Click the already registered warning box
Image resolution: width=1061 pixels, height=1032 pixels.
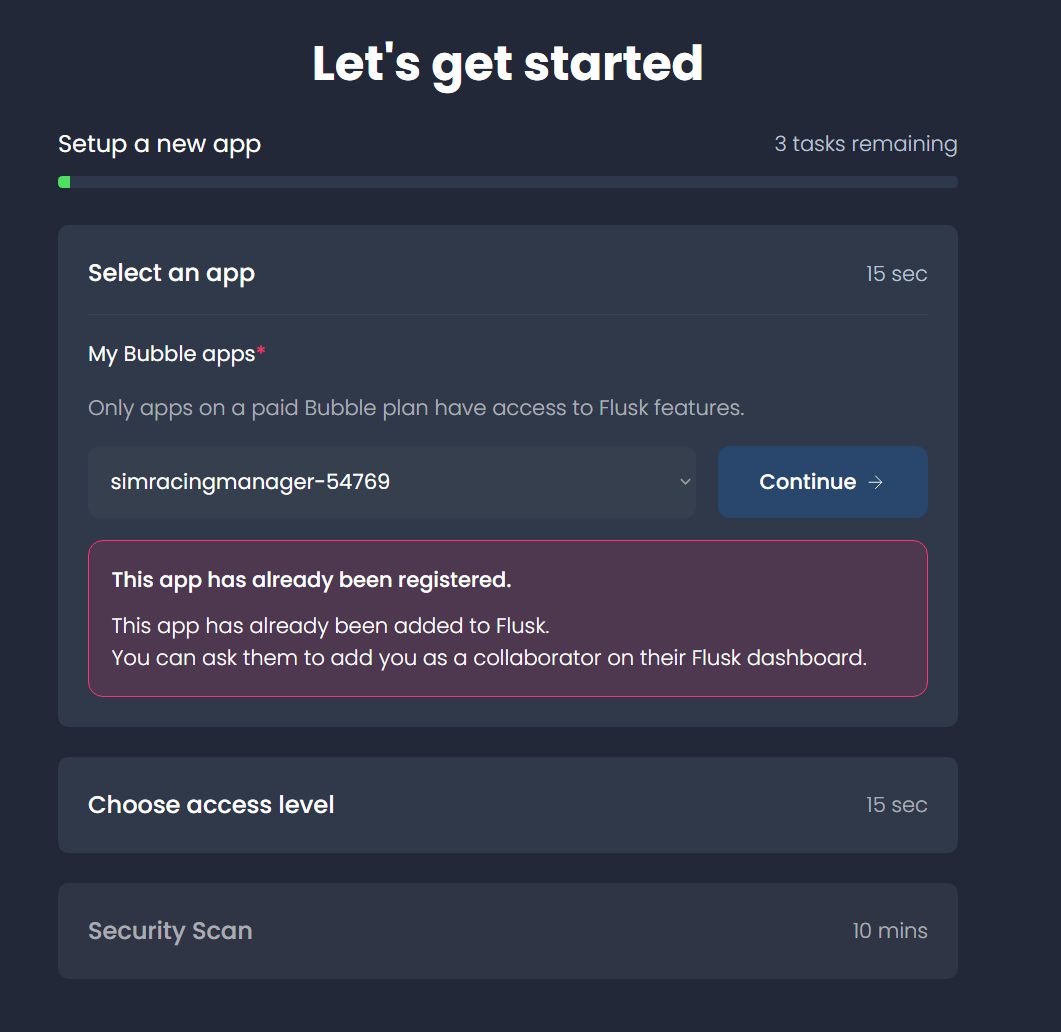click(508, 618)
